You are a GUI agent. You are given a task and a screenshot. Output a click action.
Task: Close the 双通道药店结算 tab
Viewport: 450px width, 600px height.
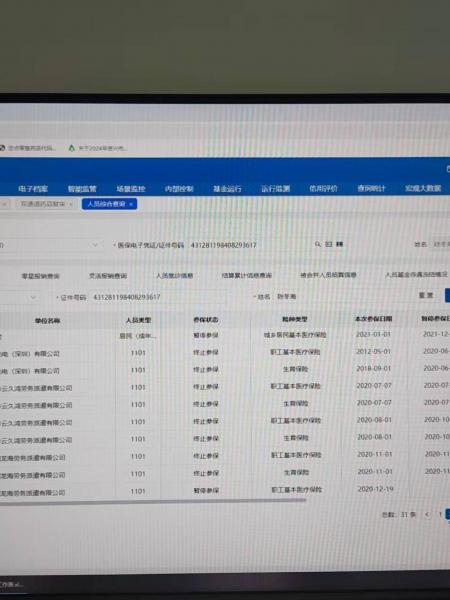coord(71,204)
